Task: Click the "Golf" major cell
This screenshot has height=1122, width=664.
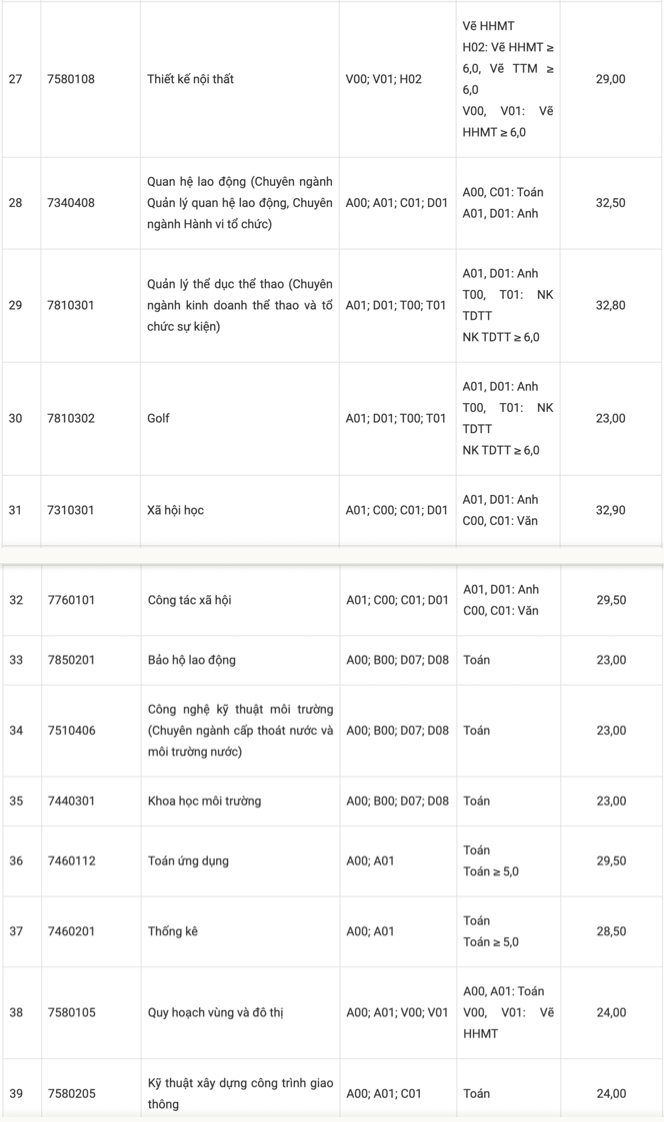Action: (x=158, y=418)
